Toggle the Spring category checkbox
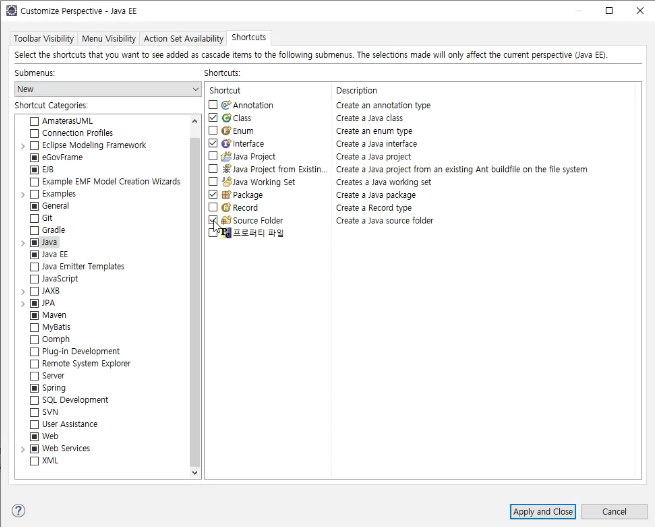 (35, 388)
